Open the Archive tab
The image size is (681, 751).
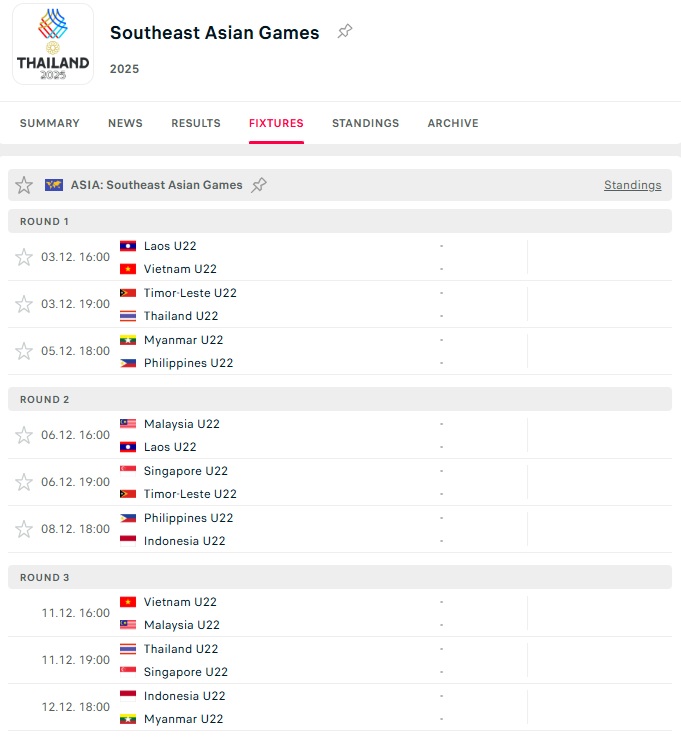[453, 123]
